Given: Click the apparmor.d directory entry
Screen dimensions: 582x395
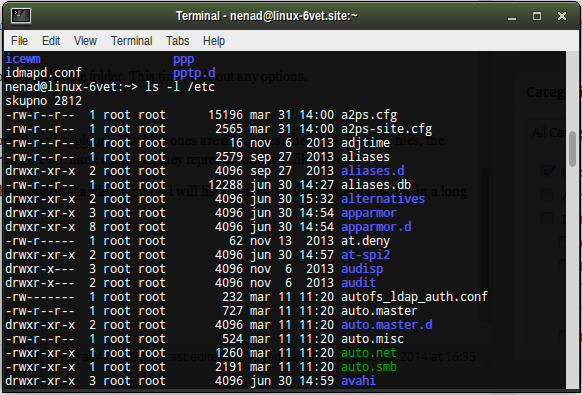Looking at the screenshot, I should tap(376, 227).
